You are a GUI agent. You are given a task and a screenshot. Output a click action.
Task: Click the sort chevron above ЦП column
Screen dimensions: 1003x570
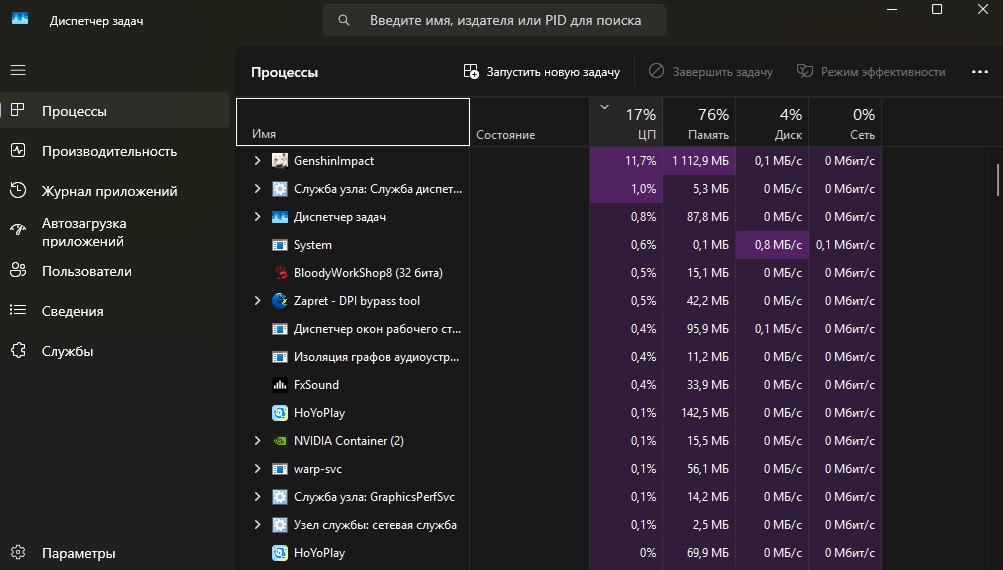click(604, 107)
